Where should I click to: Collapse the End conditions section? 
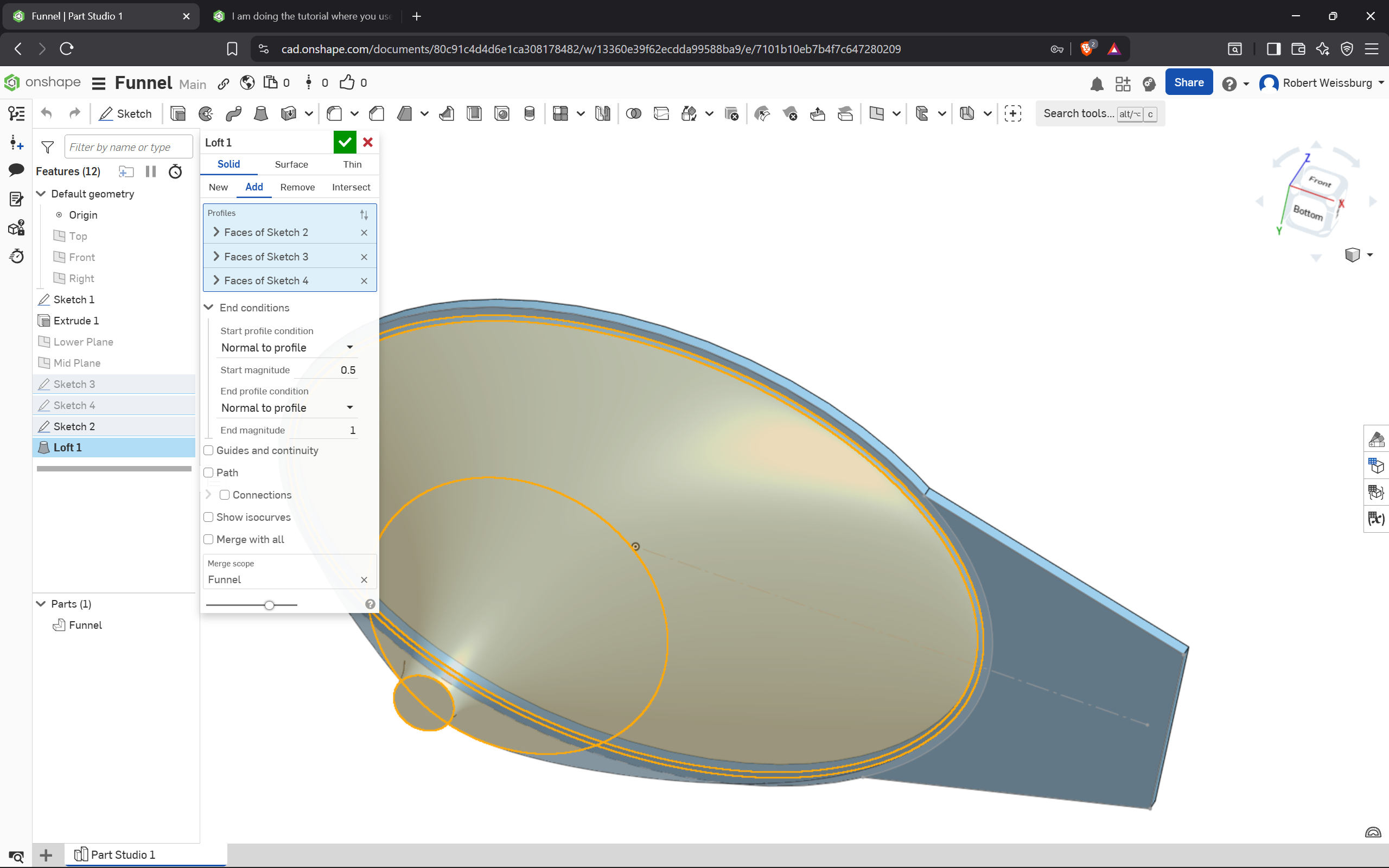pos(209,308)
